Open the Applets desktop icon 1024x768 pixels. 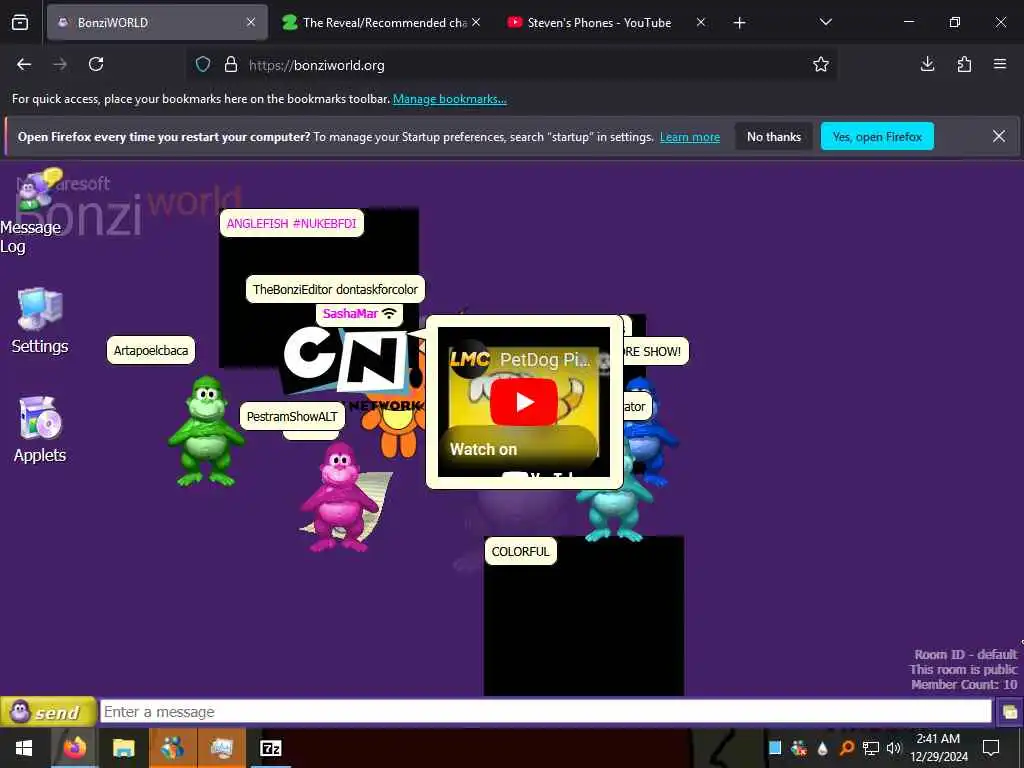(40, 430)
